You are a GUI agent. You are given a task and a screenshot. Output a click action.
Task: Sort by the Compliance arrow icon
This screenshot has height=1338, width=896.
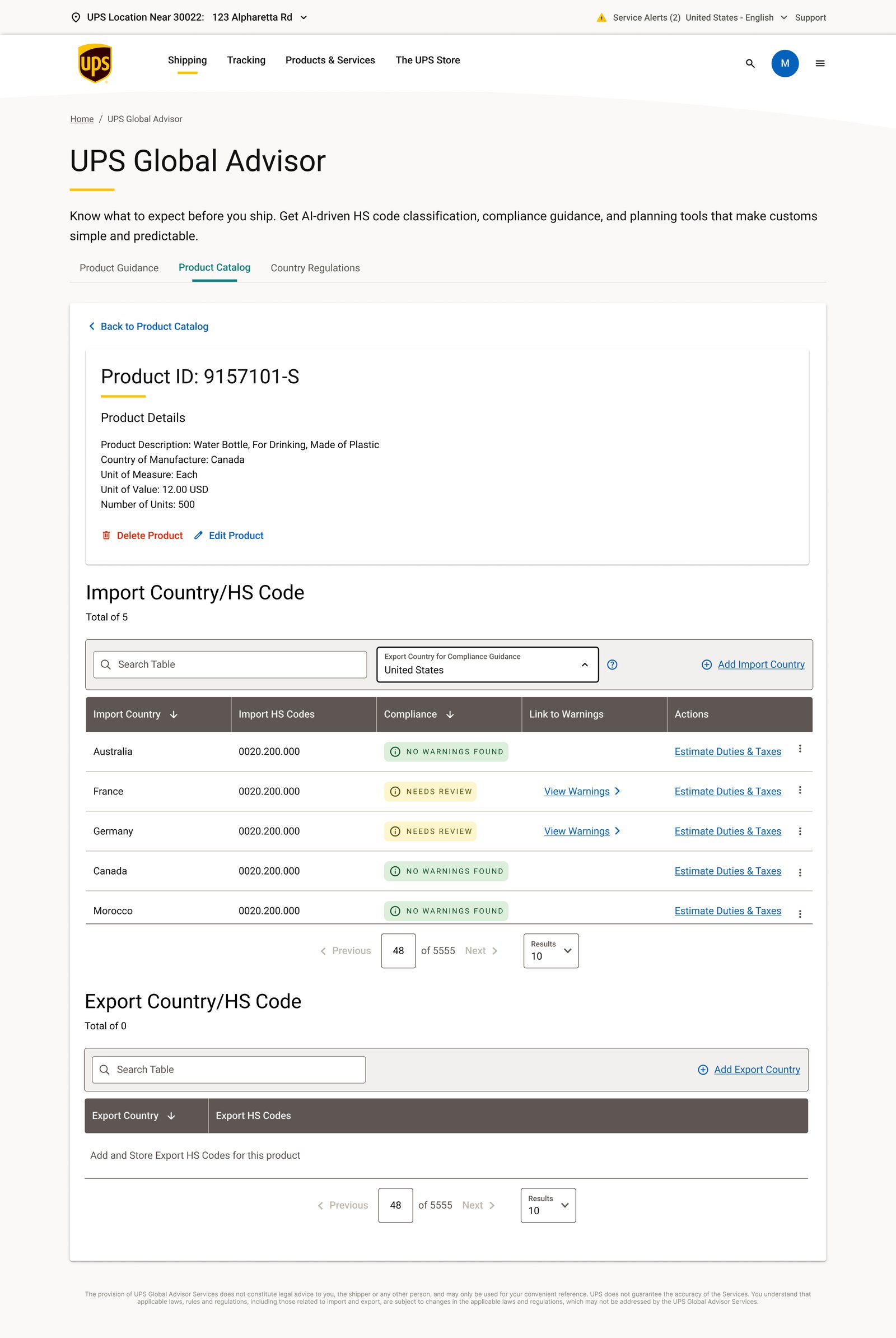(x=450, y=715)
